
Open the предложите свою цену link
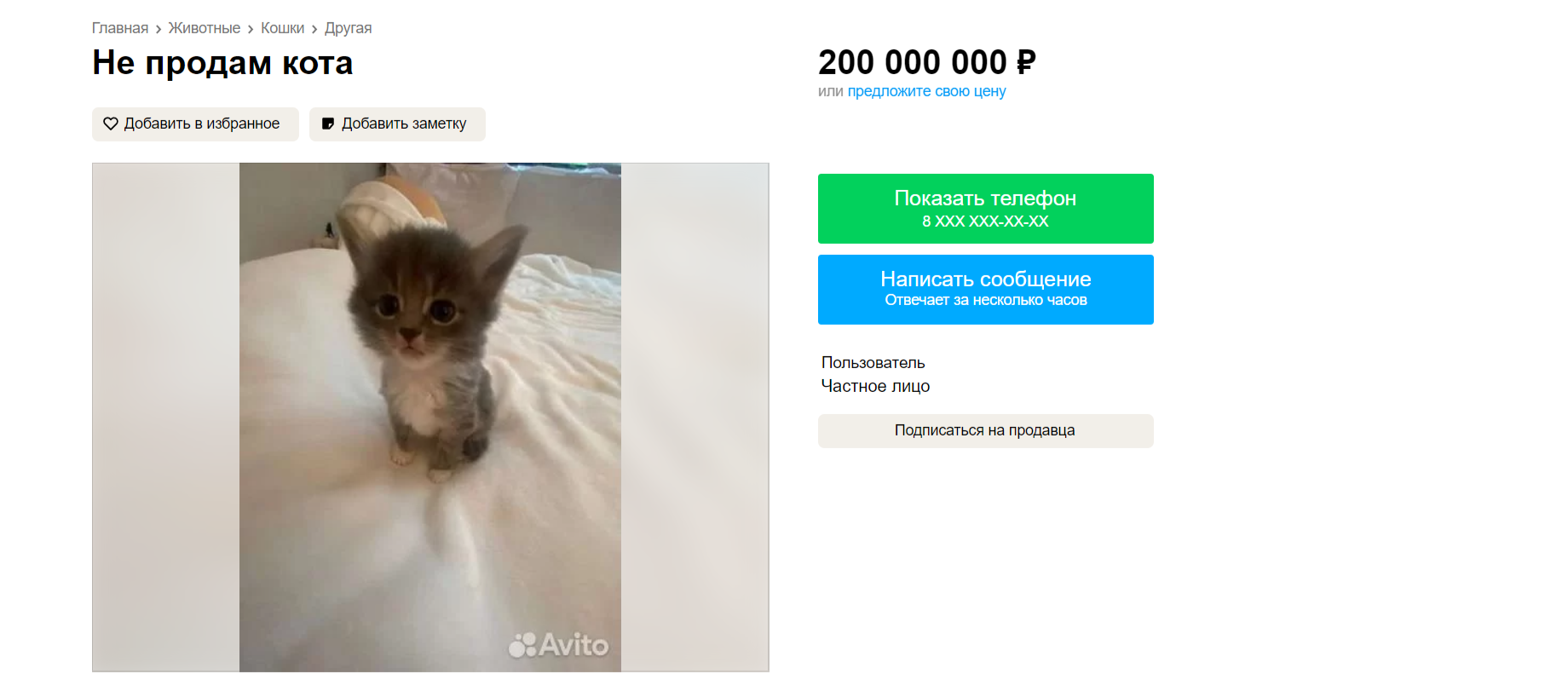926,91
